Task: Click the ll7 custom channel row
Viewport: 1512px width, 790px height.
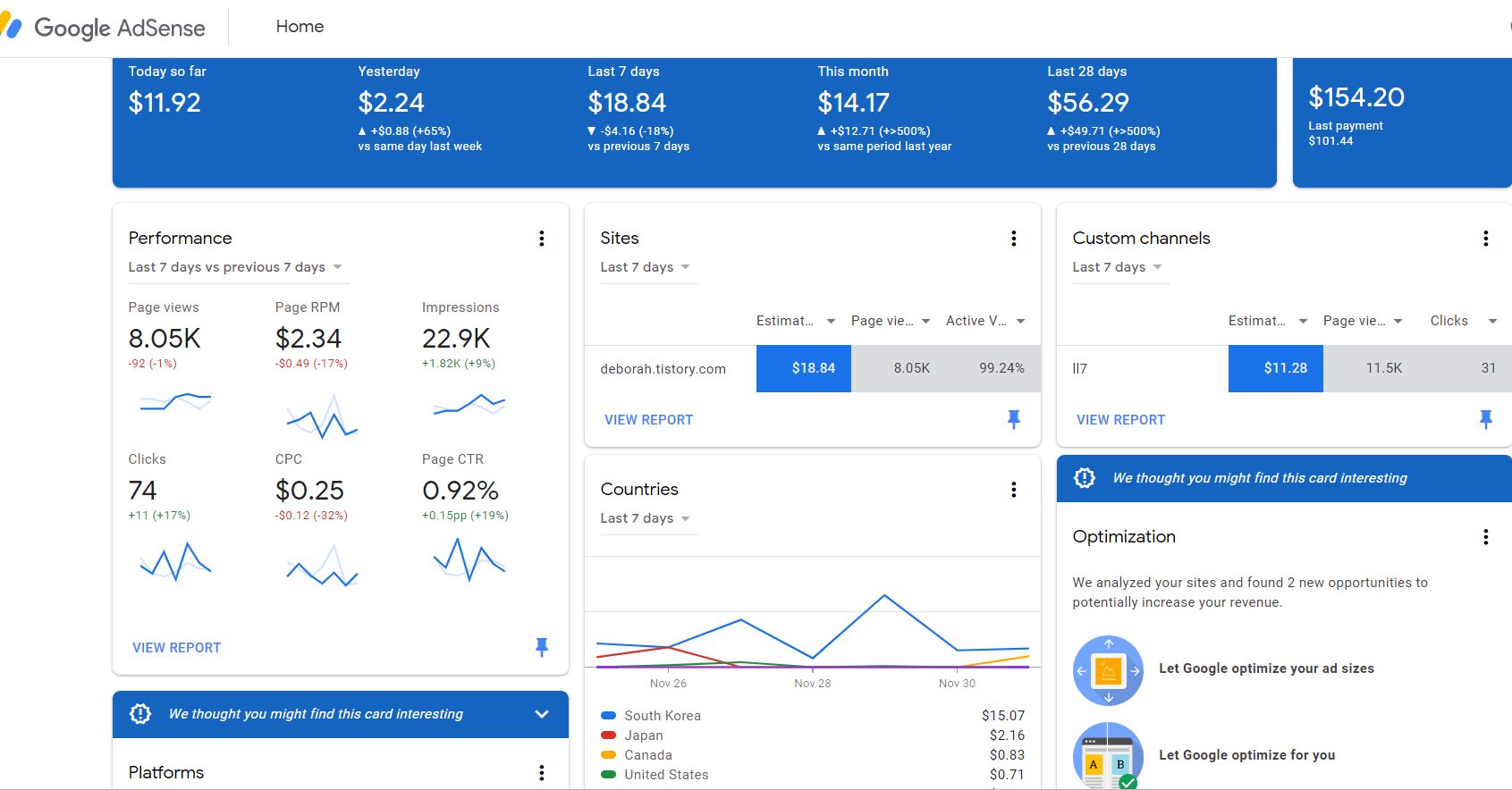Action: tap(1284, 369)
